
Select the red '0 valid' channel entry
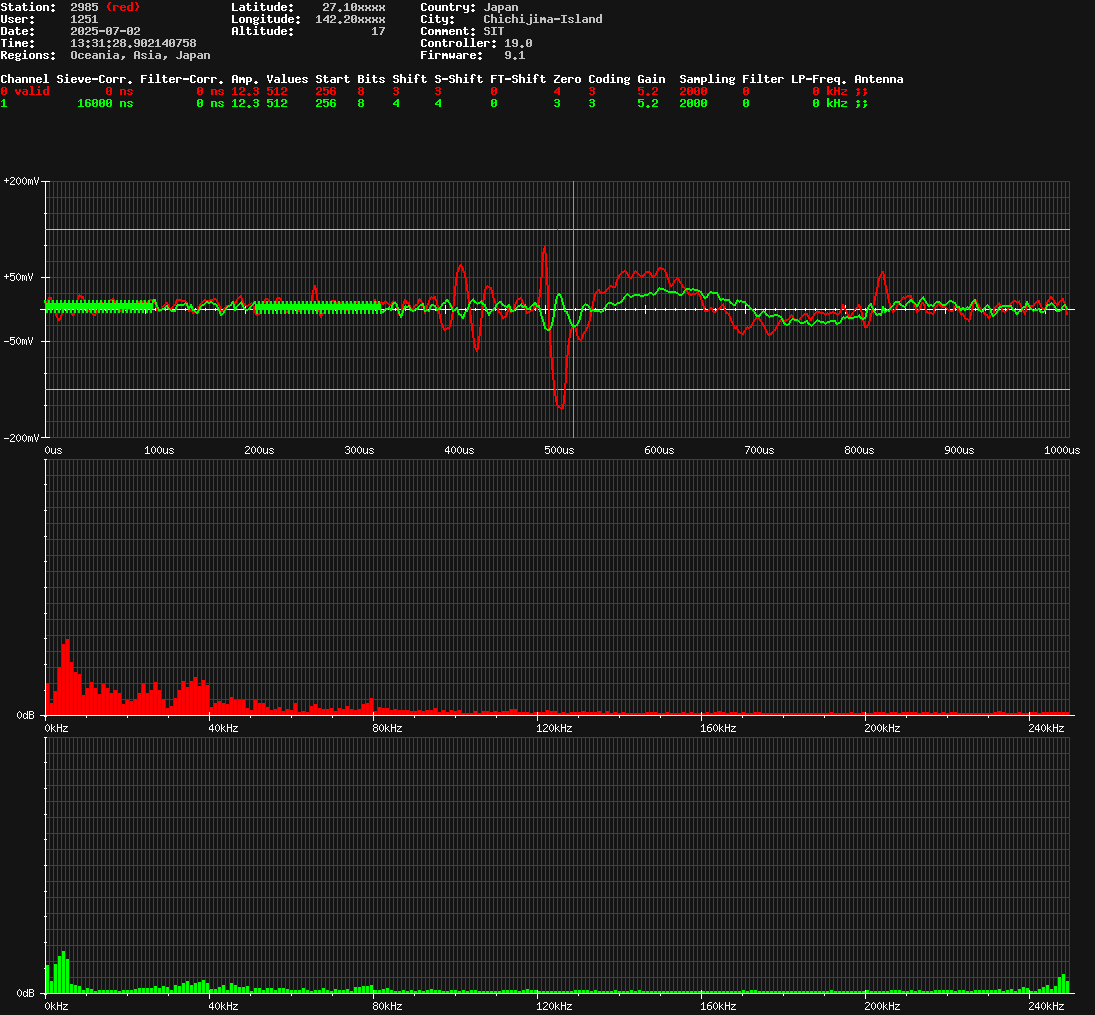point(24,91)
